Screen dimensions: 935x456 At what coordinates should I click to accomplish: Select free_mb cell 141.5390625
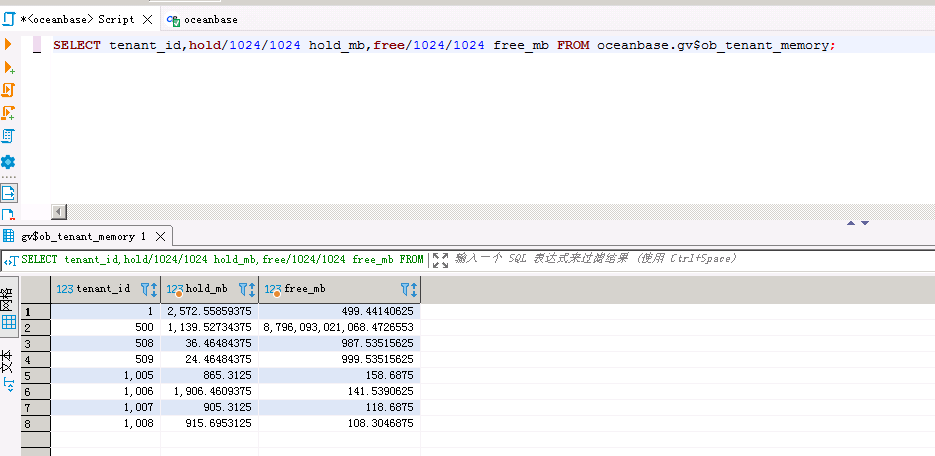click(339, 391)
